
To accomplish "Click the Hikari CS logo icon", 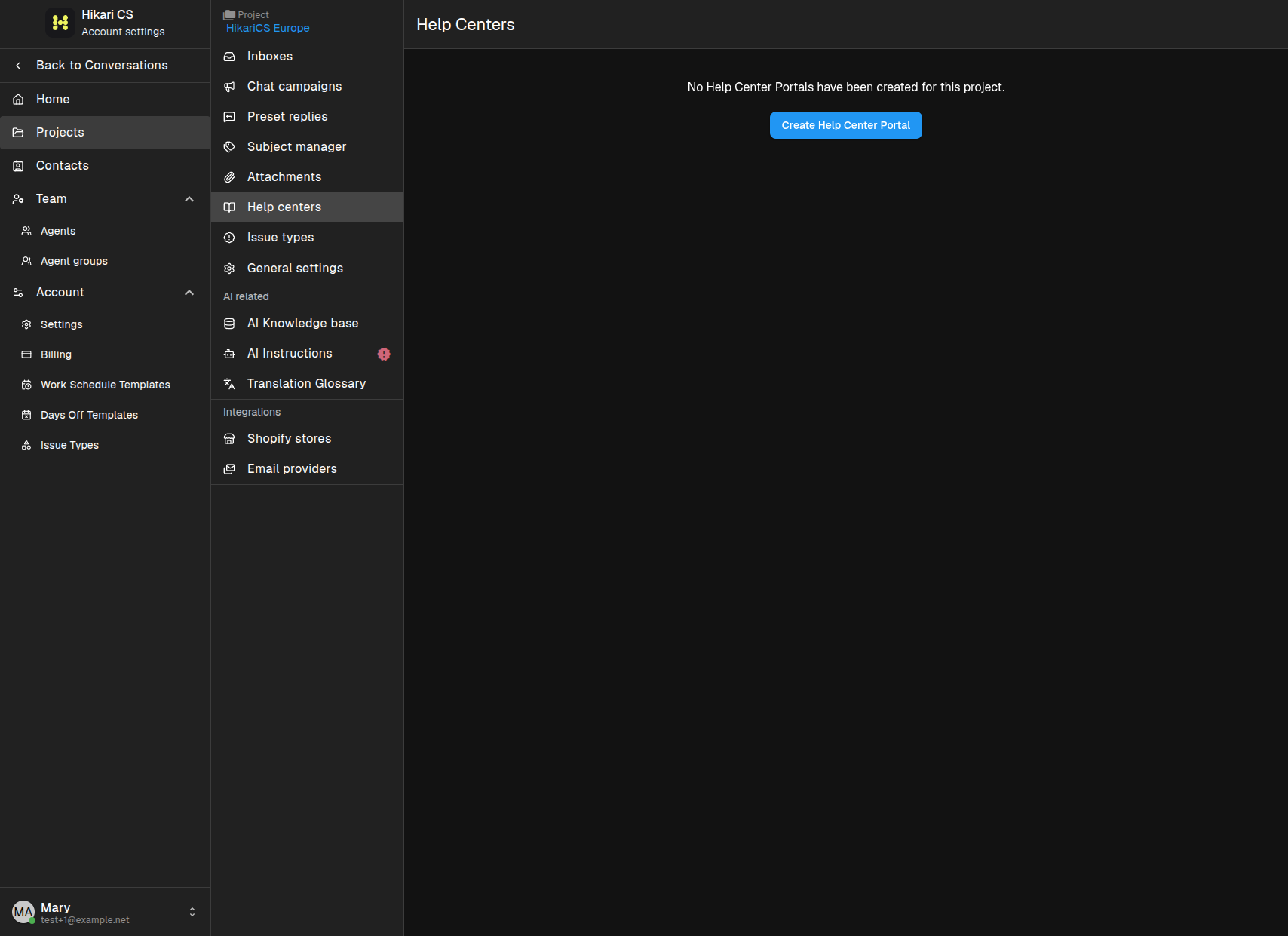I will (x=60, y=23).
